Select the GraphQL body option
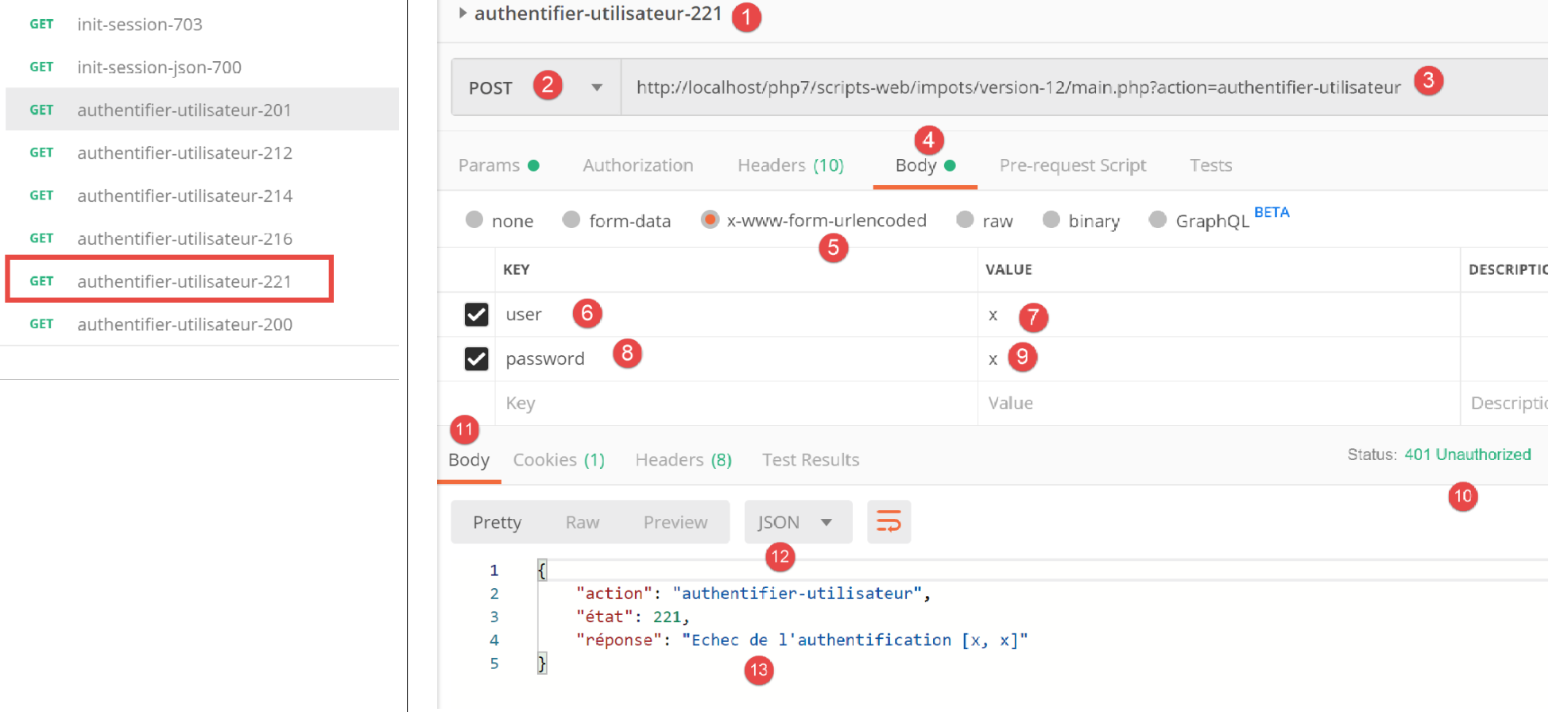The height and width of the screenshot is (712, 1568). (1158, 220)
